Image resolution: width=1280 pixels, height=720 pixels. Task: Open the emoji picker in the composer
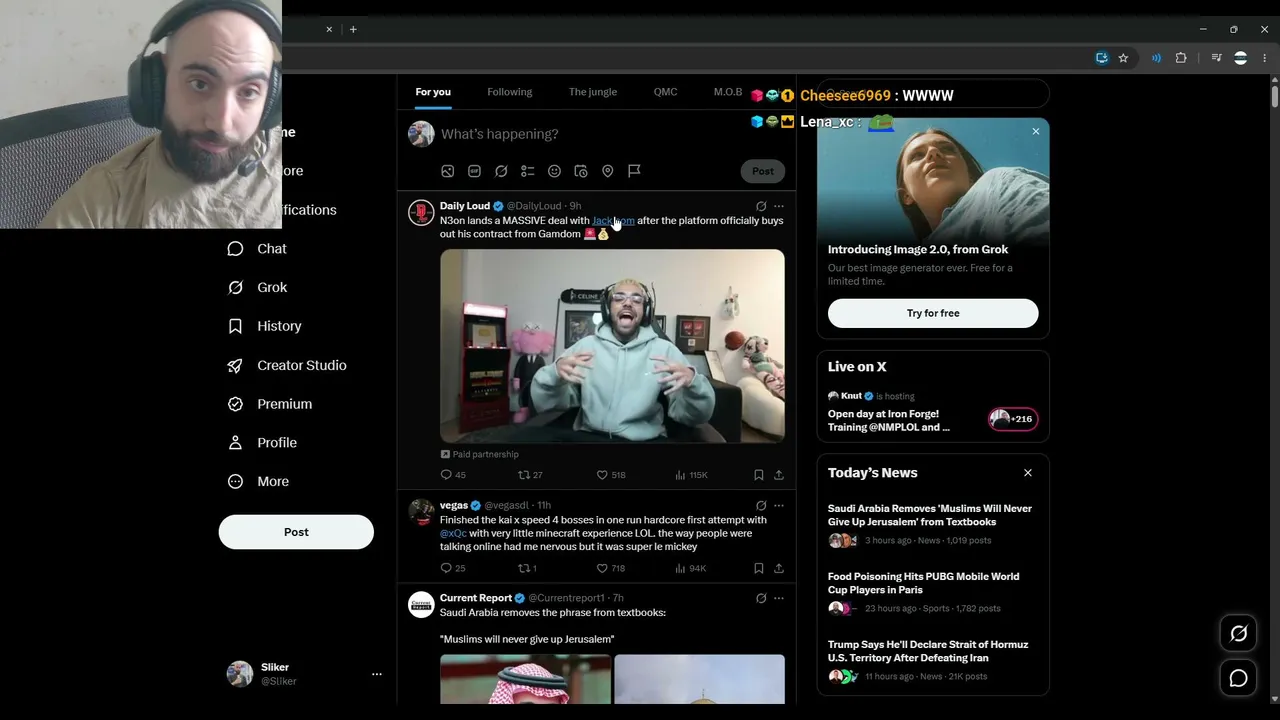pyautogui.click(x=554, y=171)
